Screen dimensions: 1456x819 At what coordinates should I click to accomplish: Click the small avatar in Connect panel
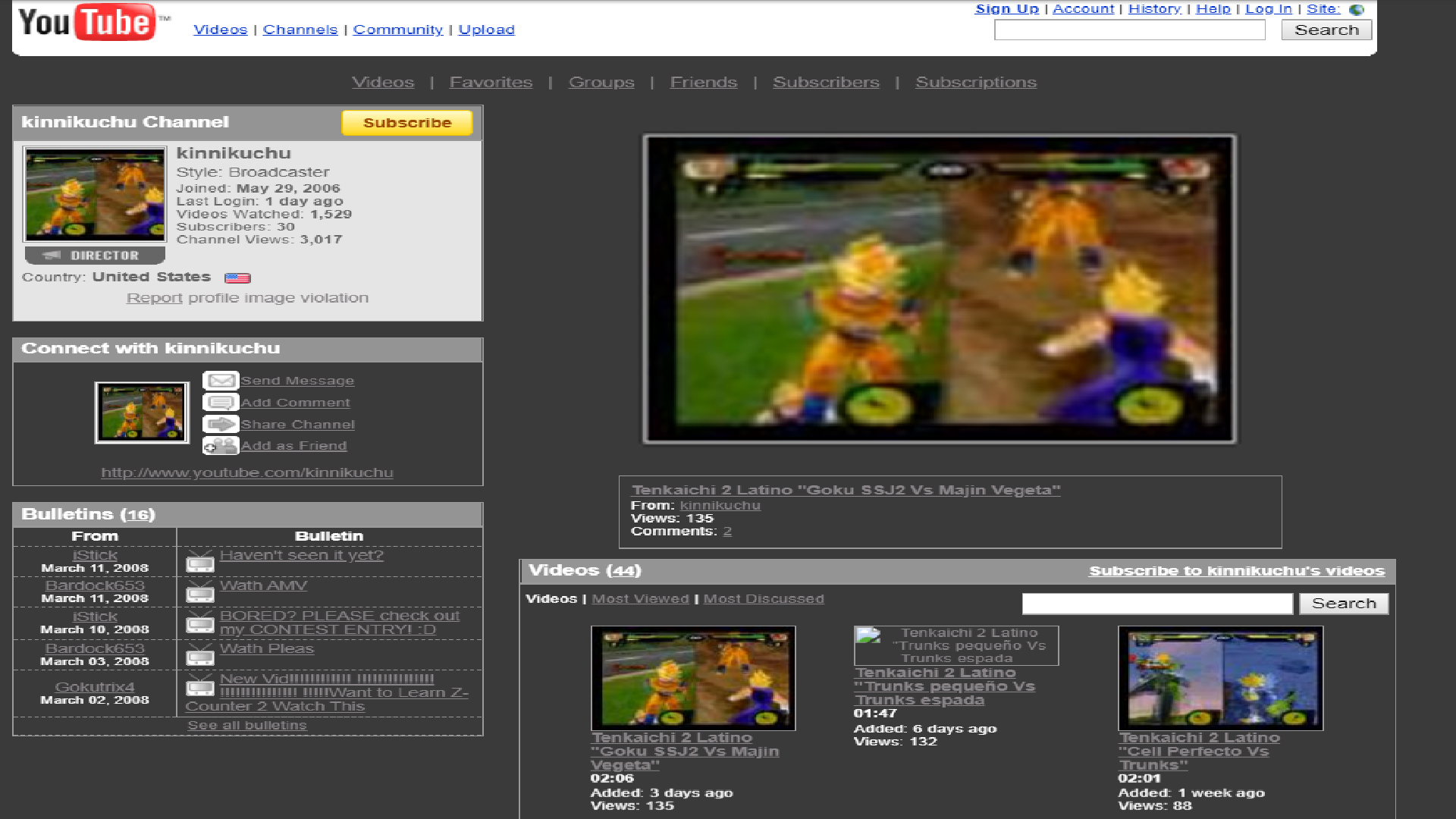click(x=142, y=413)
